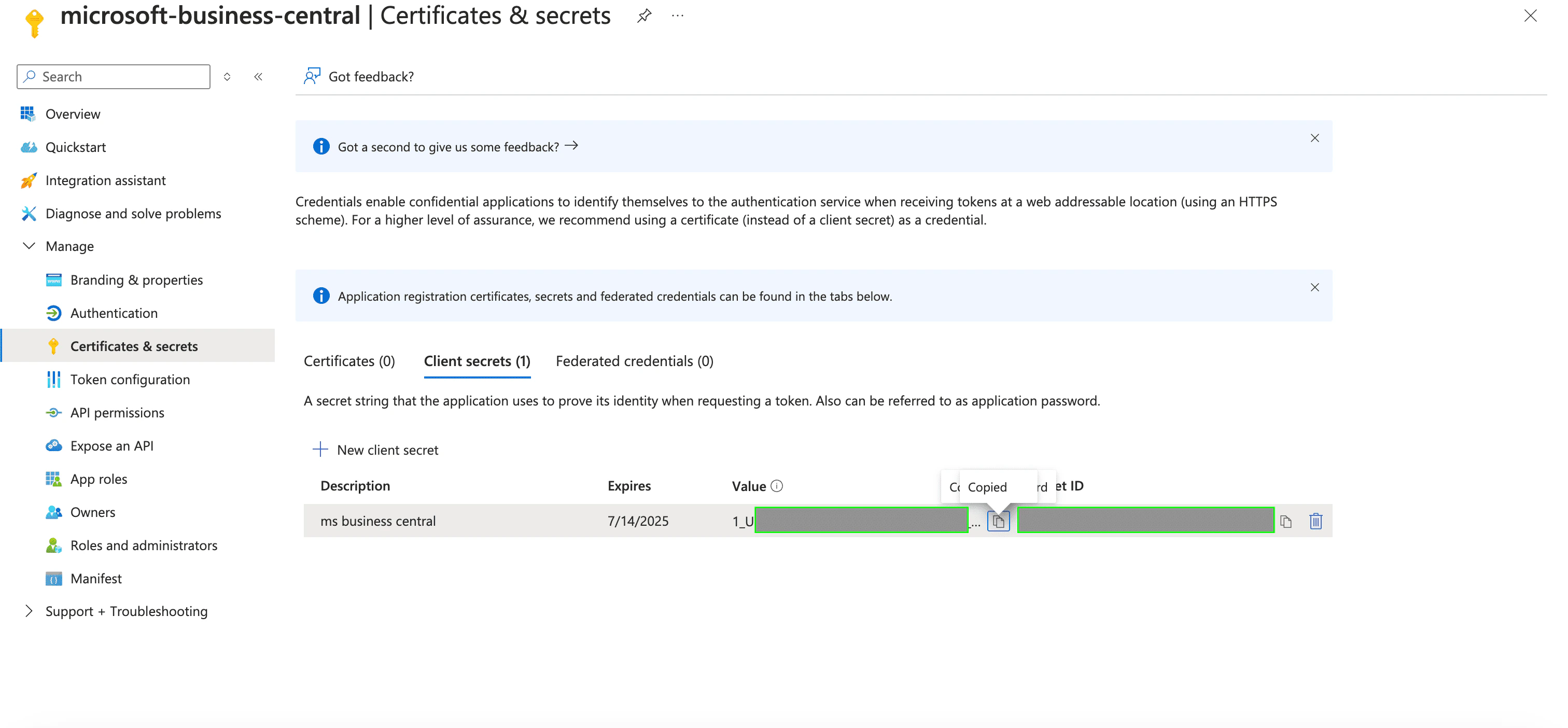The height and width of the screenshot is (728, 1568).
Task: Toggle the expand/collapse all sidebar arrows
Action: tap(227, 77)
